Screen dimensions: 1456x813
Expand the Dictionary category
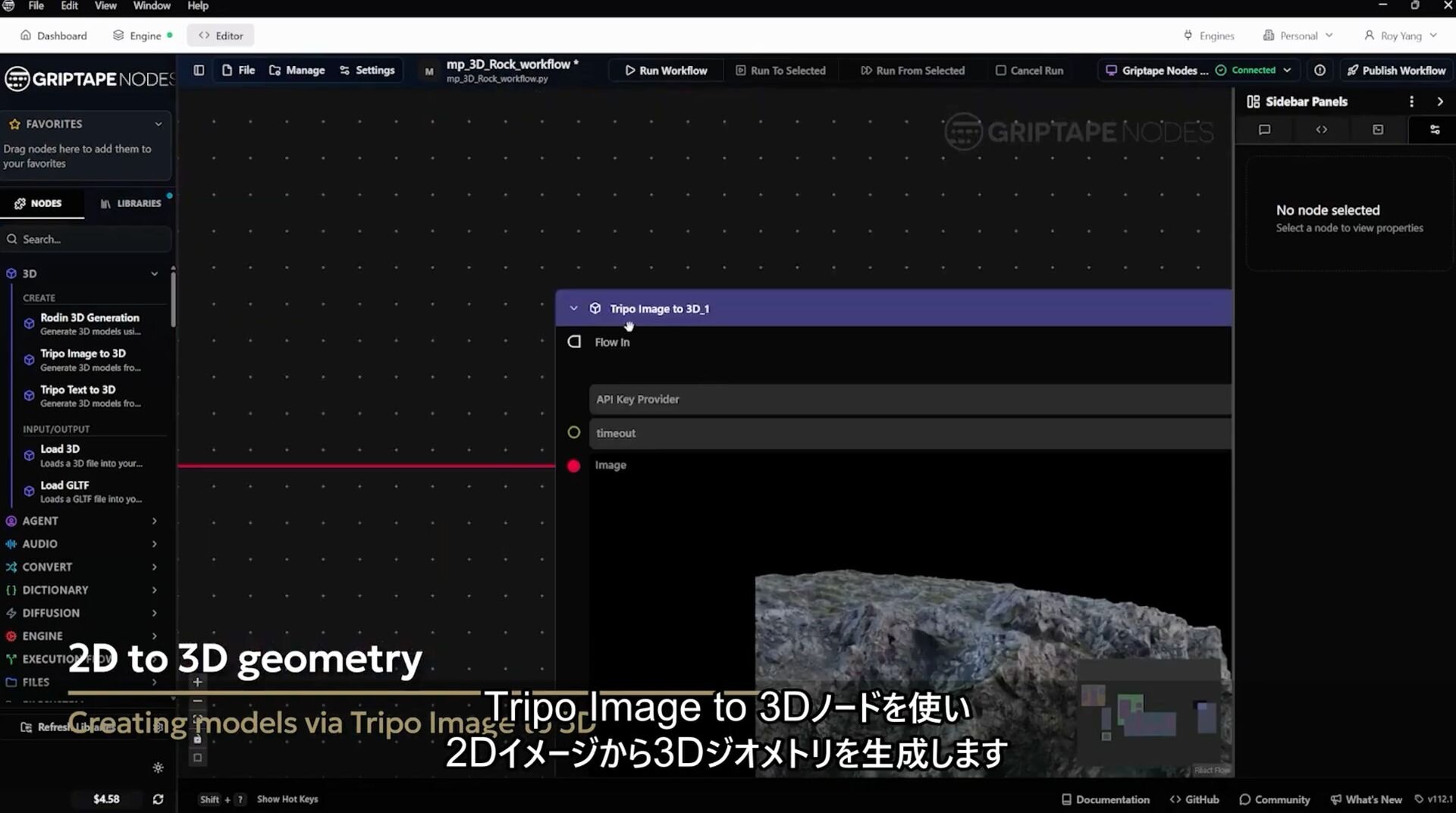click(154, 590)
